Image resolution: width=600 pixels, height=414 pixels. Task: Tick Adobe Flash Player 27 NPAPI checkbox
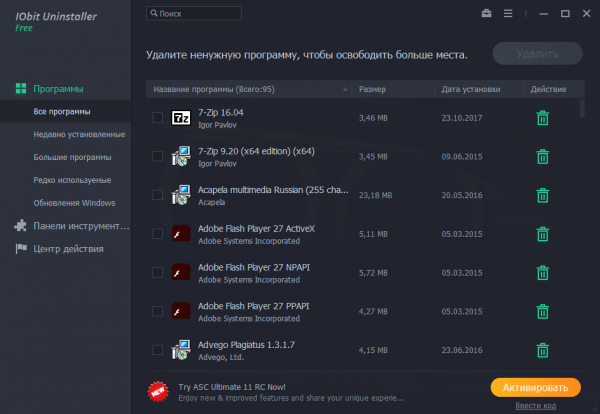[x=157, y=272]
